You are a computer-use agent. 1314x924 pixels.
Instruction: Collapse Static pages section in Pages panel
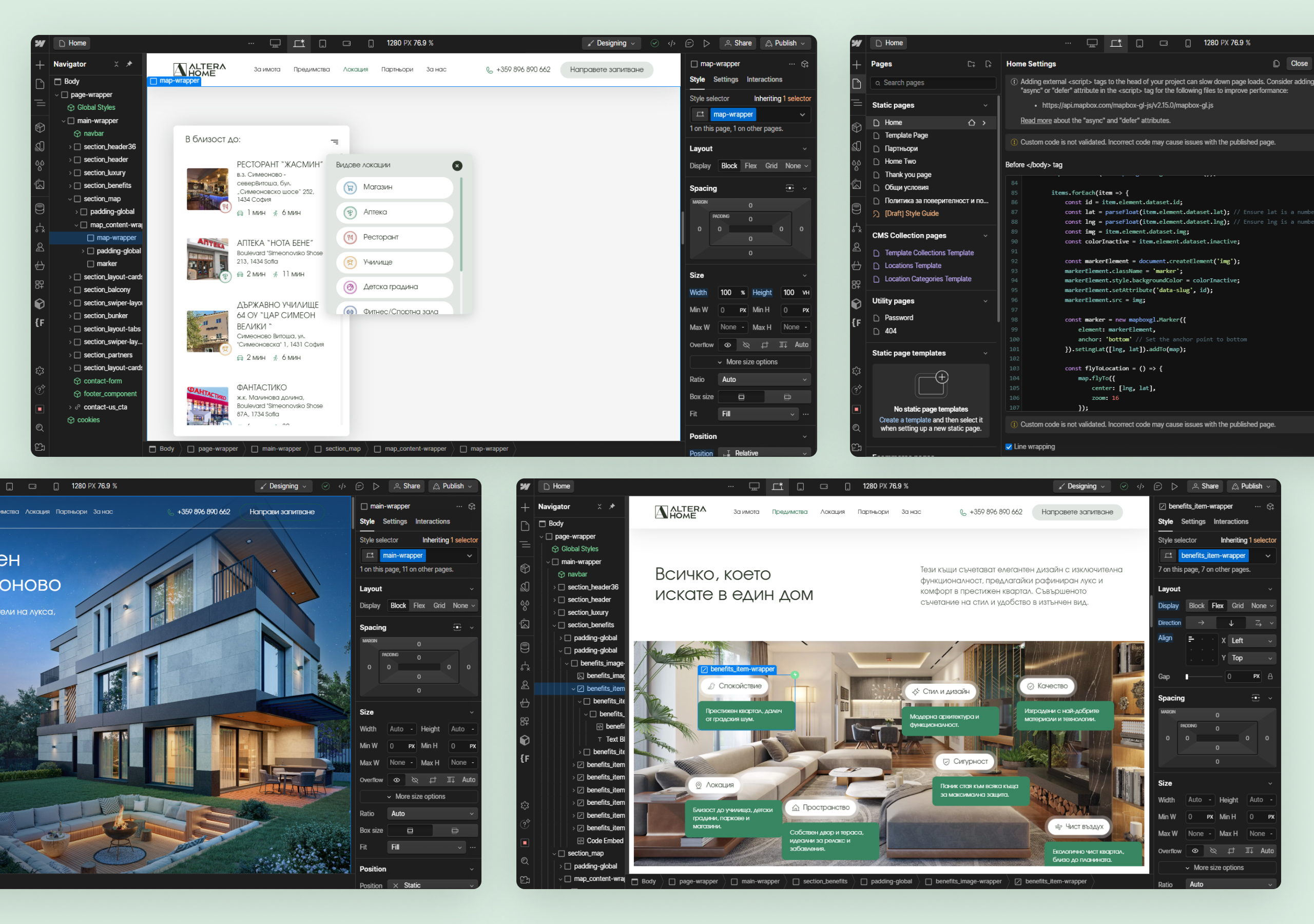point(985,105)
